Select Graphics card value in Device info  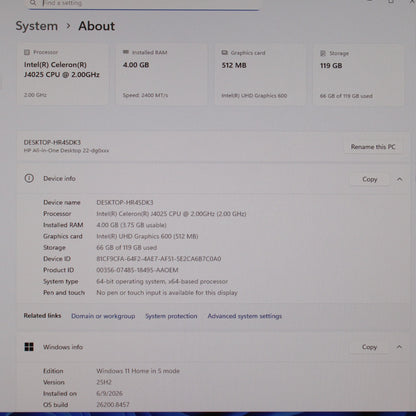[147, 236]
